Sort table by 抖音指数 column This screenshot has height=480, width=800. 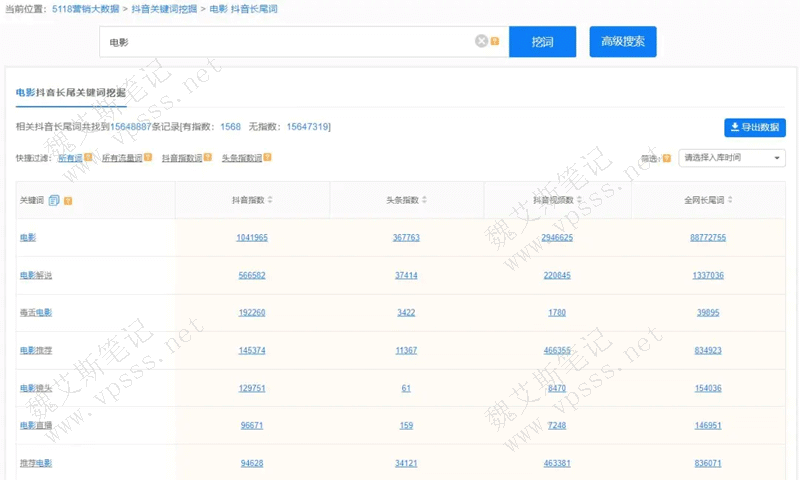[270, 199]
